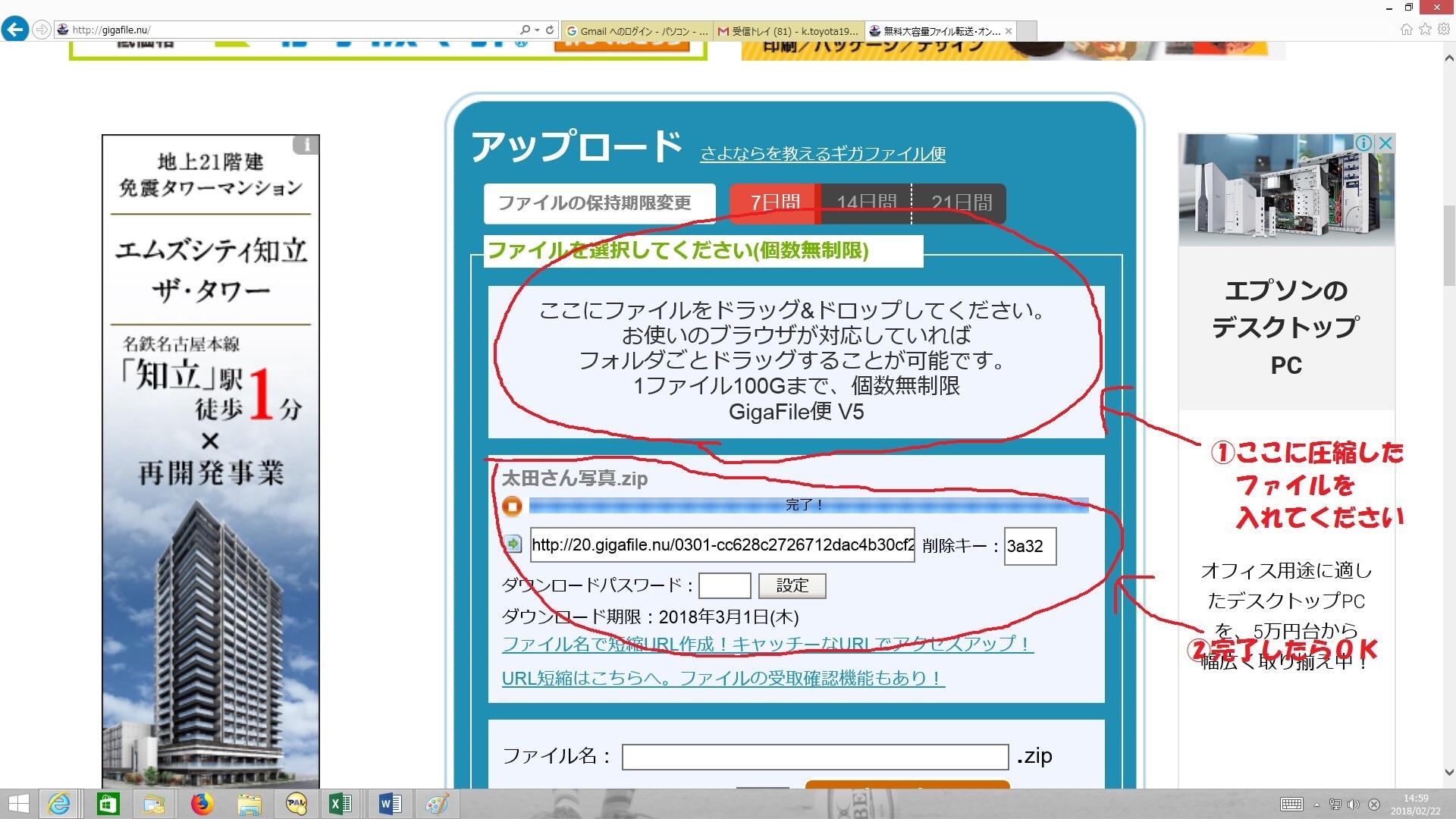Open the Outlook-style mail folder taskbar icon
This screenshot has height=819, width=1456.
pos(154,804)
